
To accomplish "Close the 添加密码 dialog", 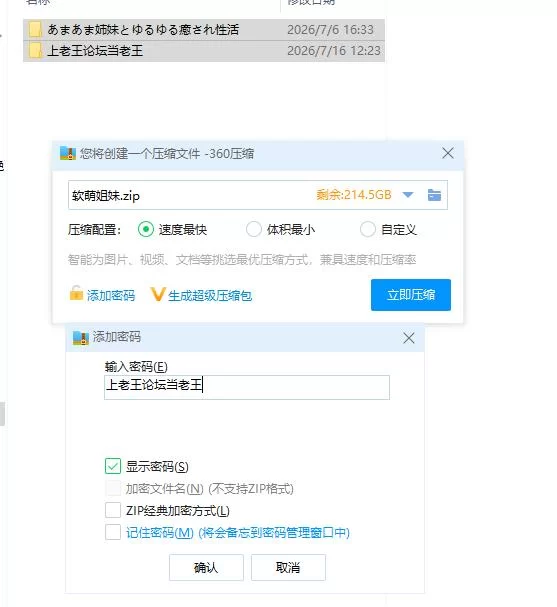I will point(408,338).
